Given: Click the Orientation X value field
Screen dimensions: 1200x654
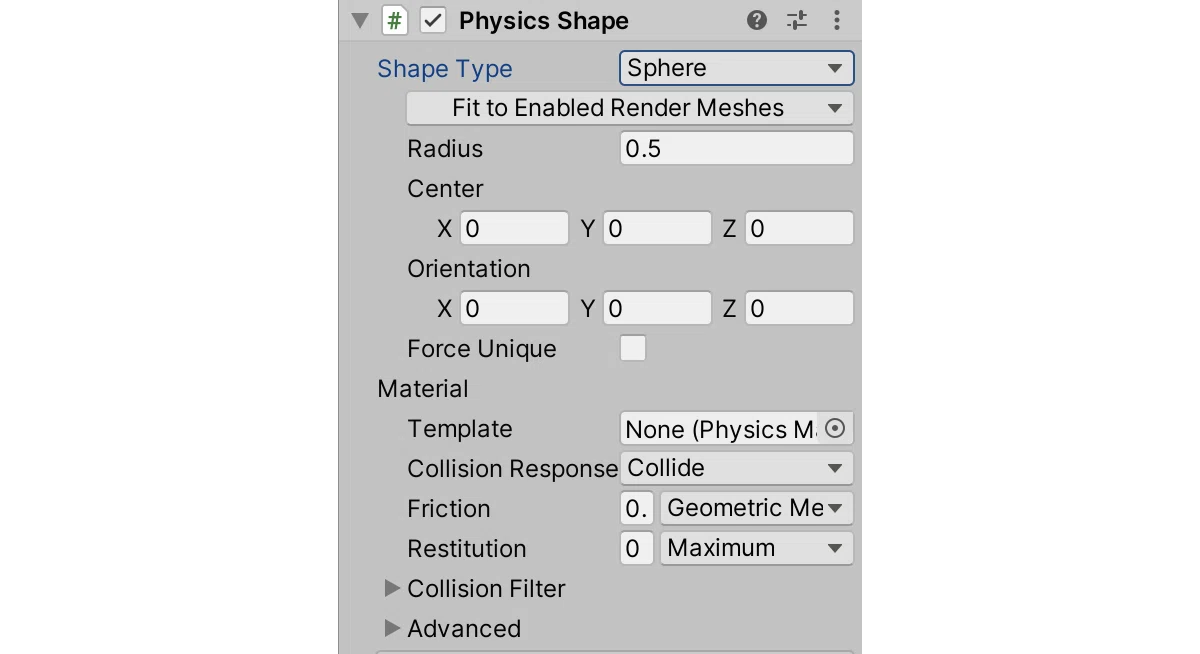Looking at the screenshot, I should (x=514, y=308).
